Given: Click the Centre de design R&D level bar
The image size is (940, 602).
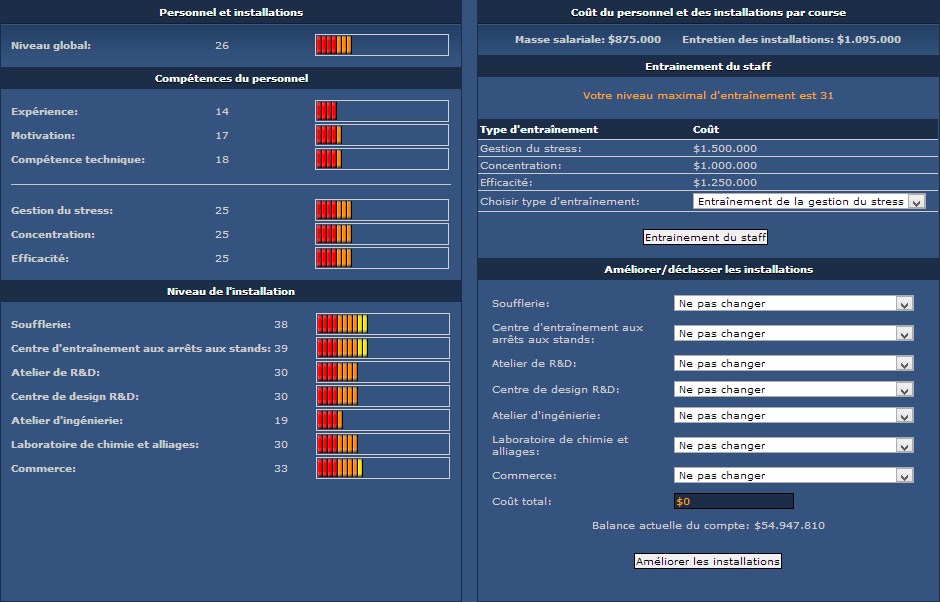Looking at the screenshot, I should 382,396.
